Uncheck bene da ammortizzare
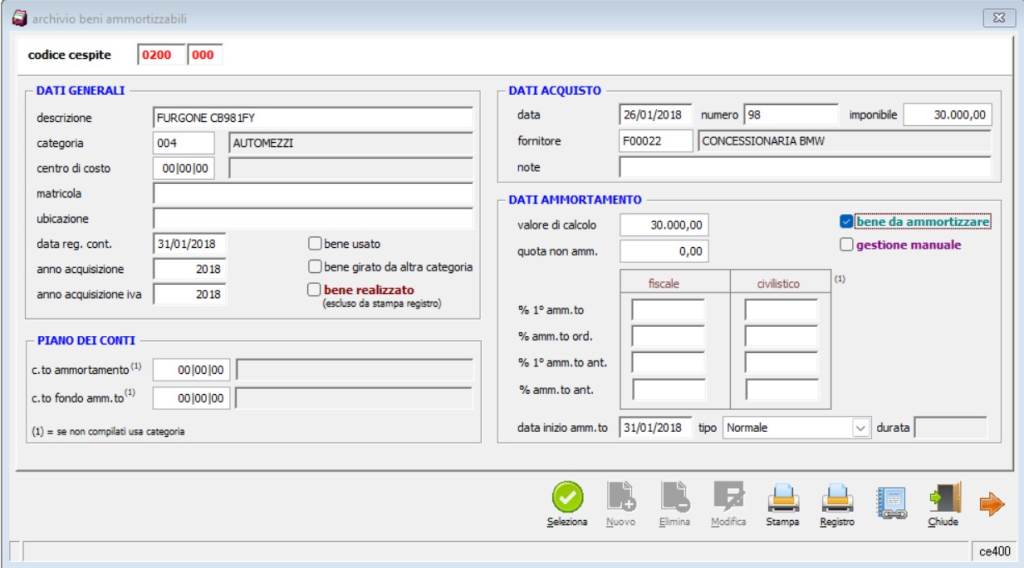Screen dimensions: 1024x568 [846, 221]
